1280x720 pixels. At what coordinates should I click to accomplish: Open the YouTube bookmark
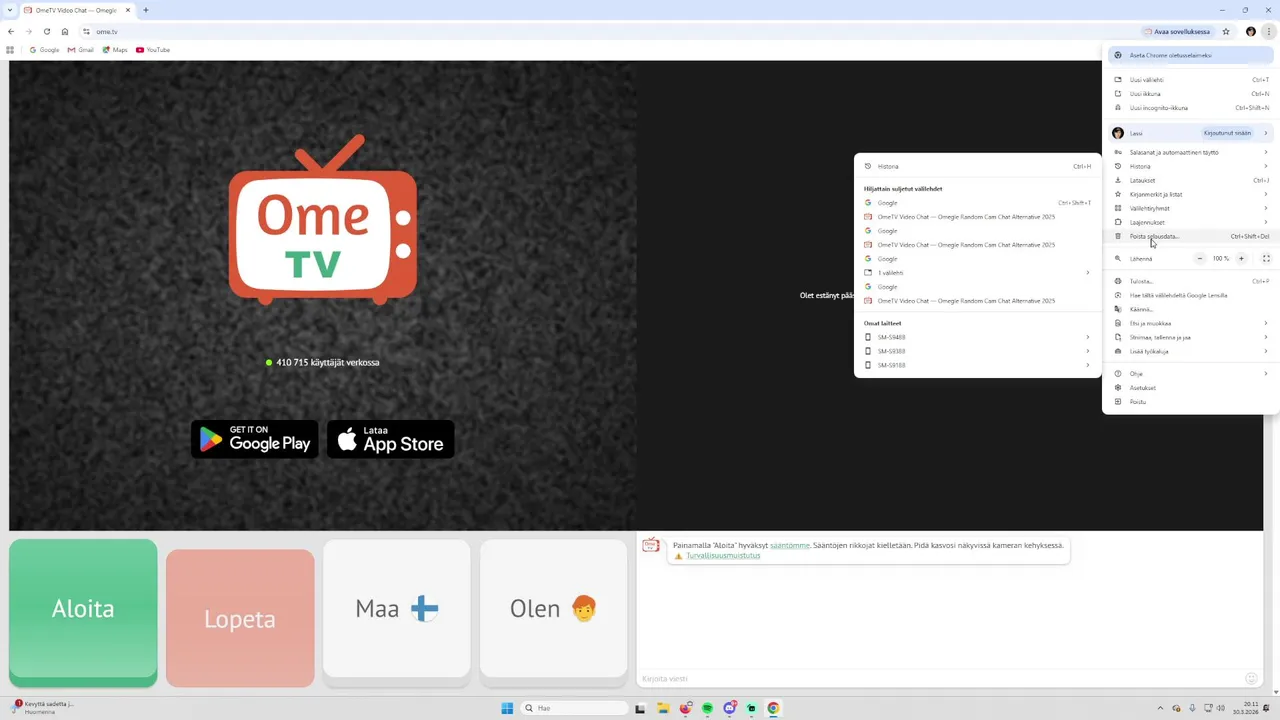tap(153, 49)
